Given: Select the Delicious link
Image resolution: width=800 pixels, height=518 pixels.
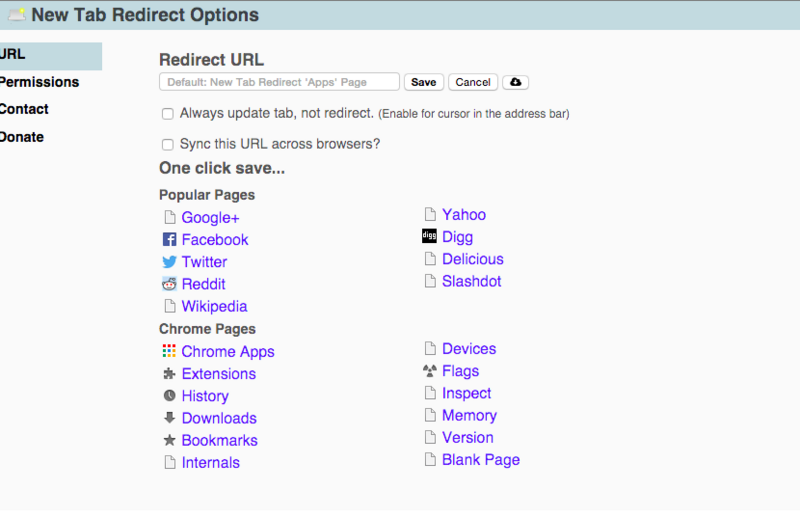Looking at the screenshot, I should pyautogui.click(x=472, y=259).
